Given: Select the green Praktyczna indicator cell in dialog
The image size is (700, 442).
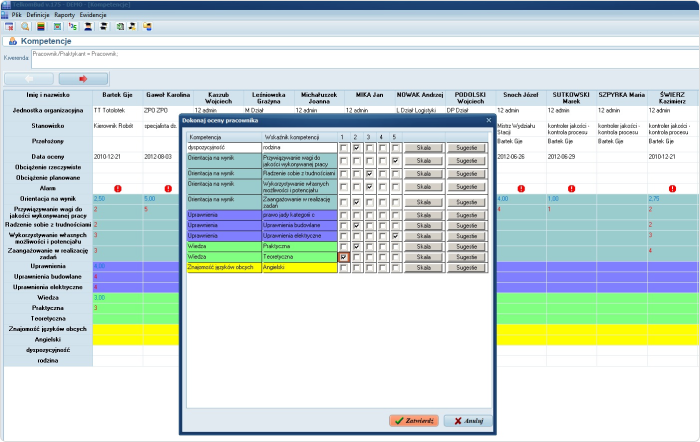Looking at the screenshot, I should [x=300, y=246].
